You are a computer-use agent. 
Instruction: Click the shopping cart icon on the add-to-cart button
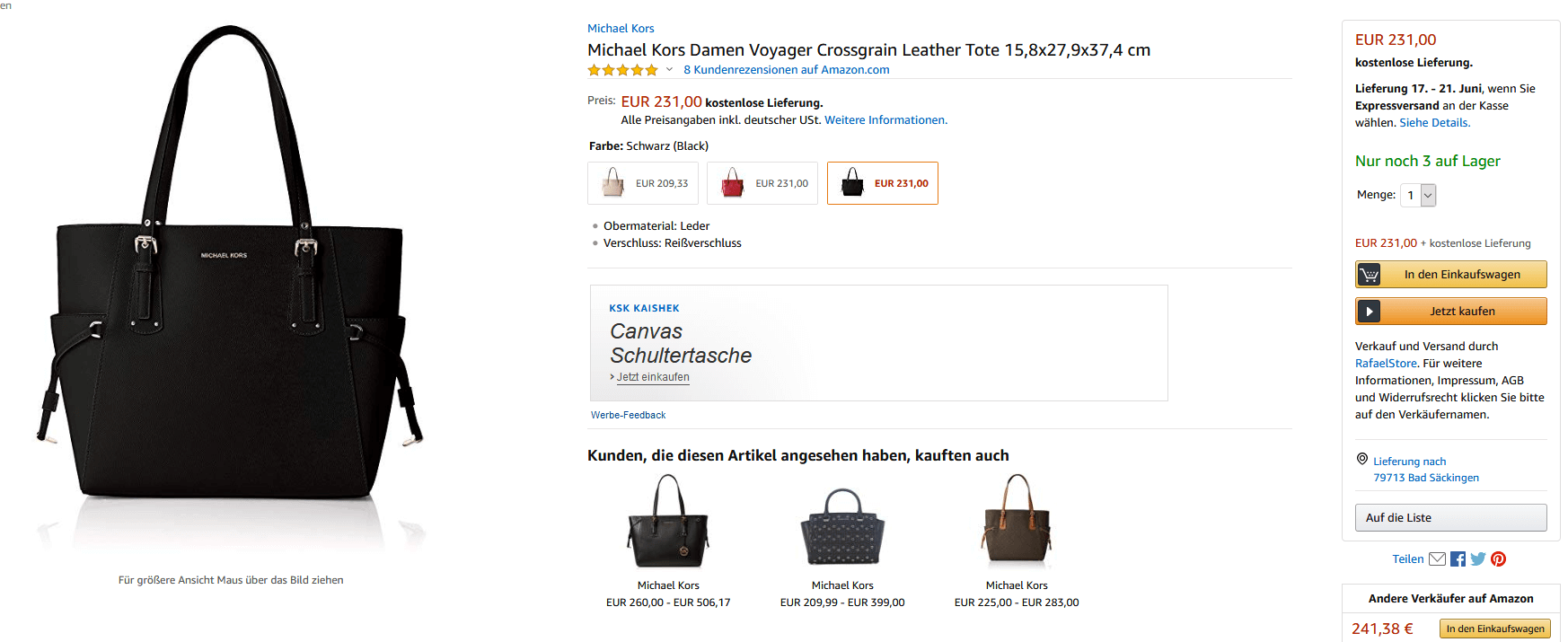click(1369, 275)
